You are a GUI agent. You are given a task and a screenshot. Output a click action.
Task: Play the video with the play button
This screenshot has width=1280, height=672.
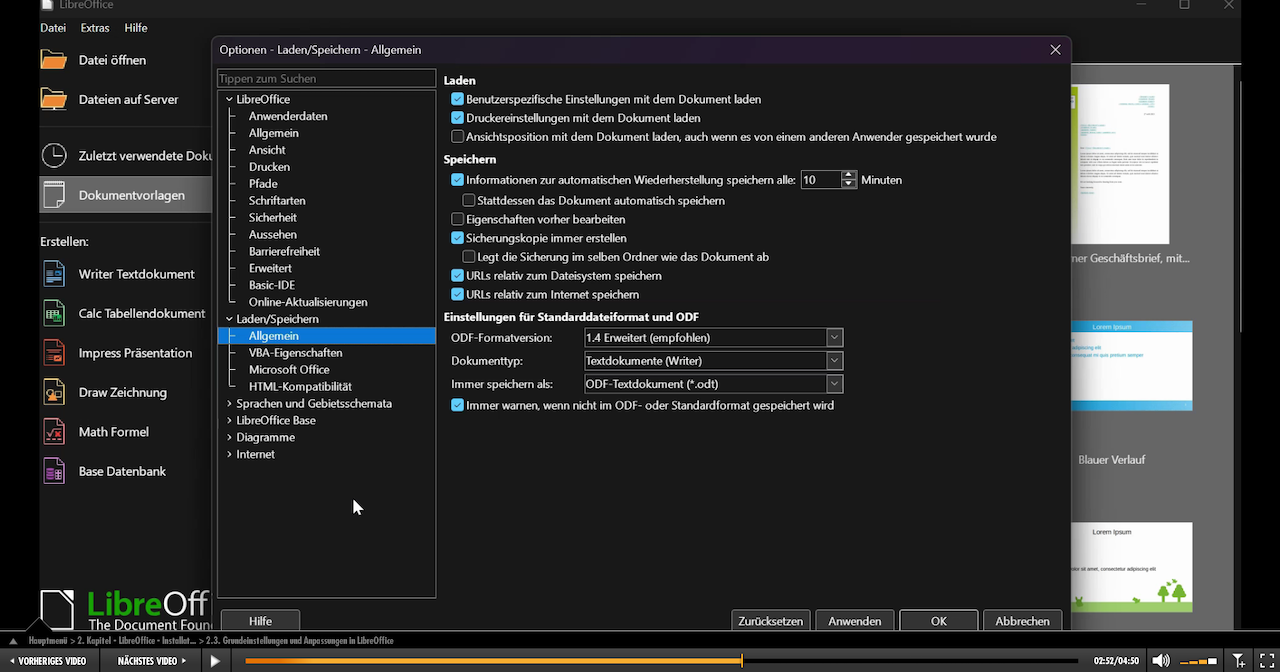[x=214, y=661]
